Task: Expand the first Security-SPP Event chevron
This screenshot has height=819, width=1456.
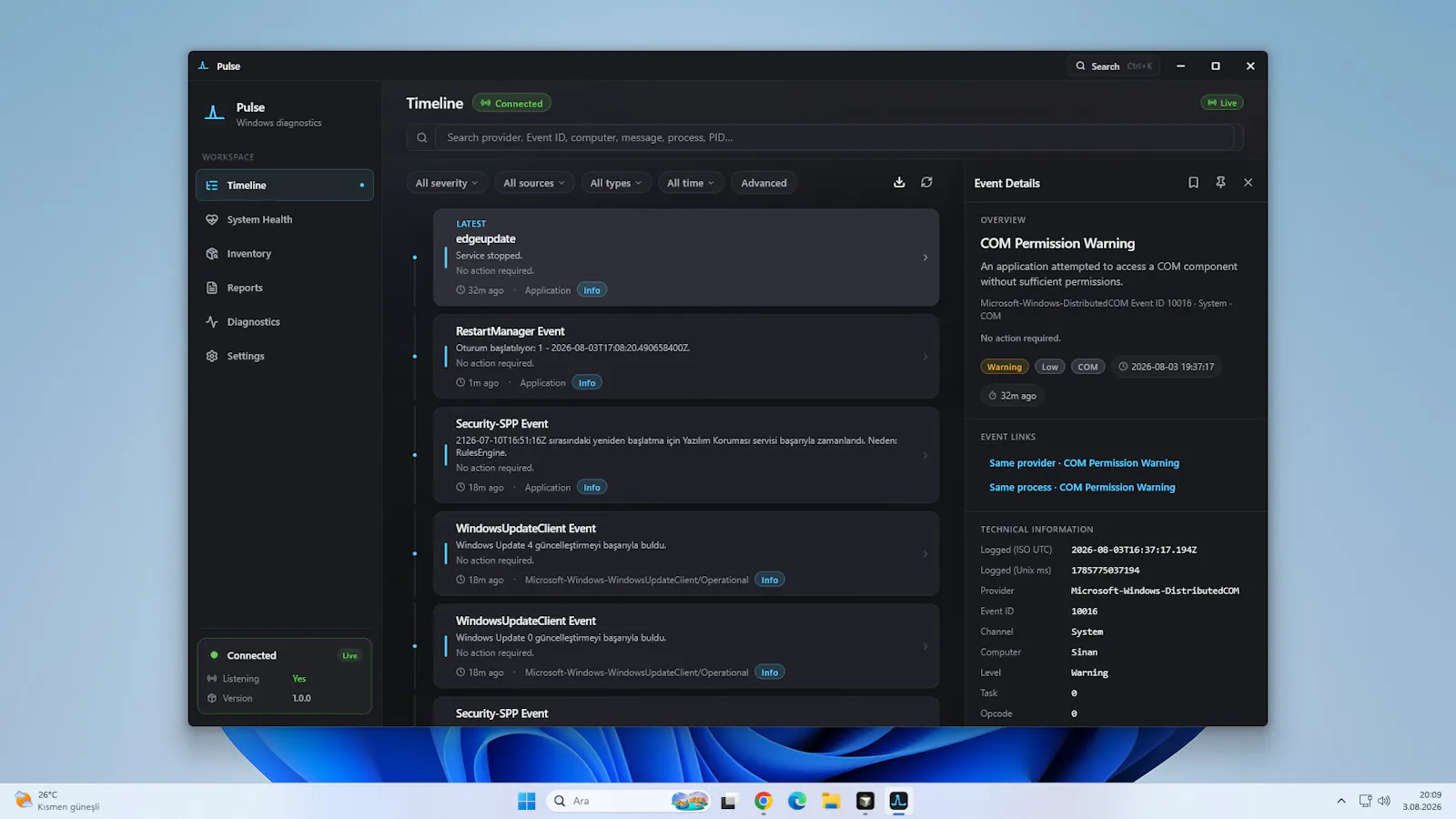Action: point(925,455)
